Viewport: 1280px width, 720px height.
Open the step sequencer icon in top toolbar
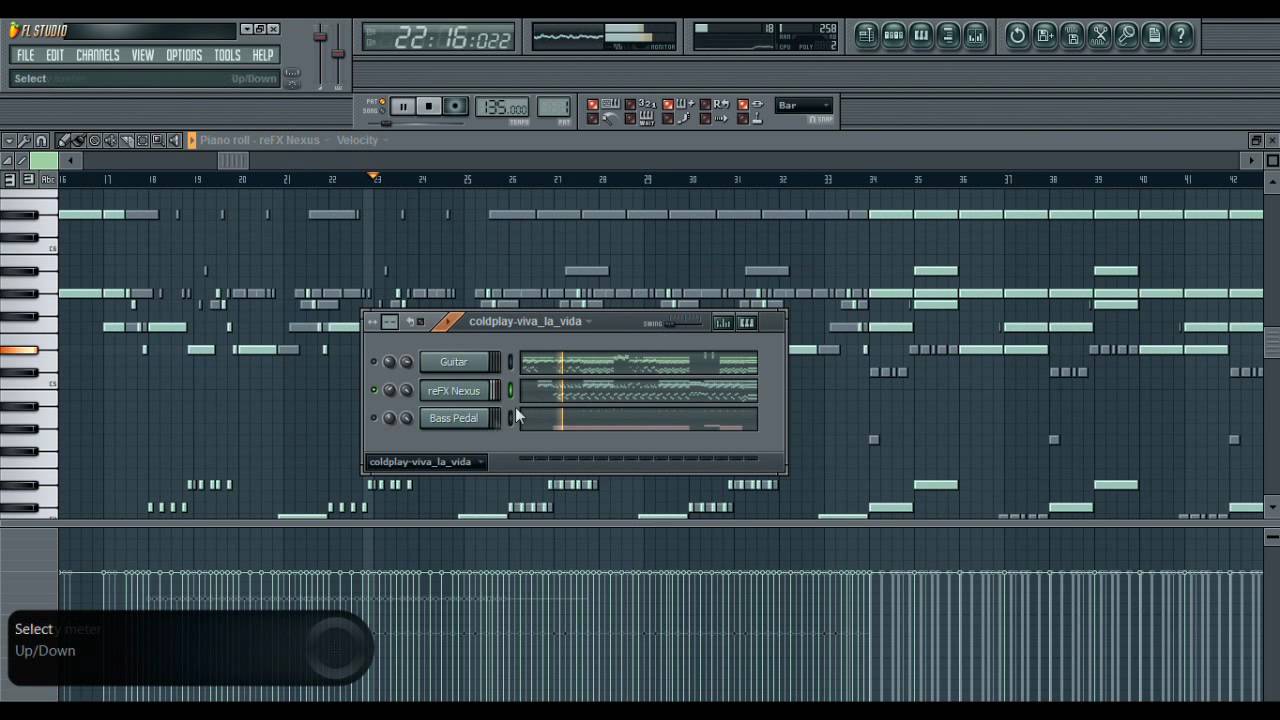[894, 36]
